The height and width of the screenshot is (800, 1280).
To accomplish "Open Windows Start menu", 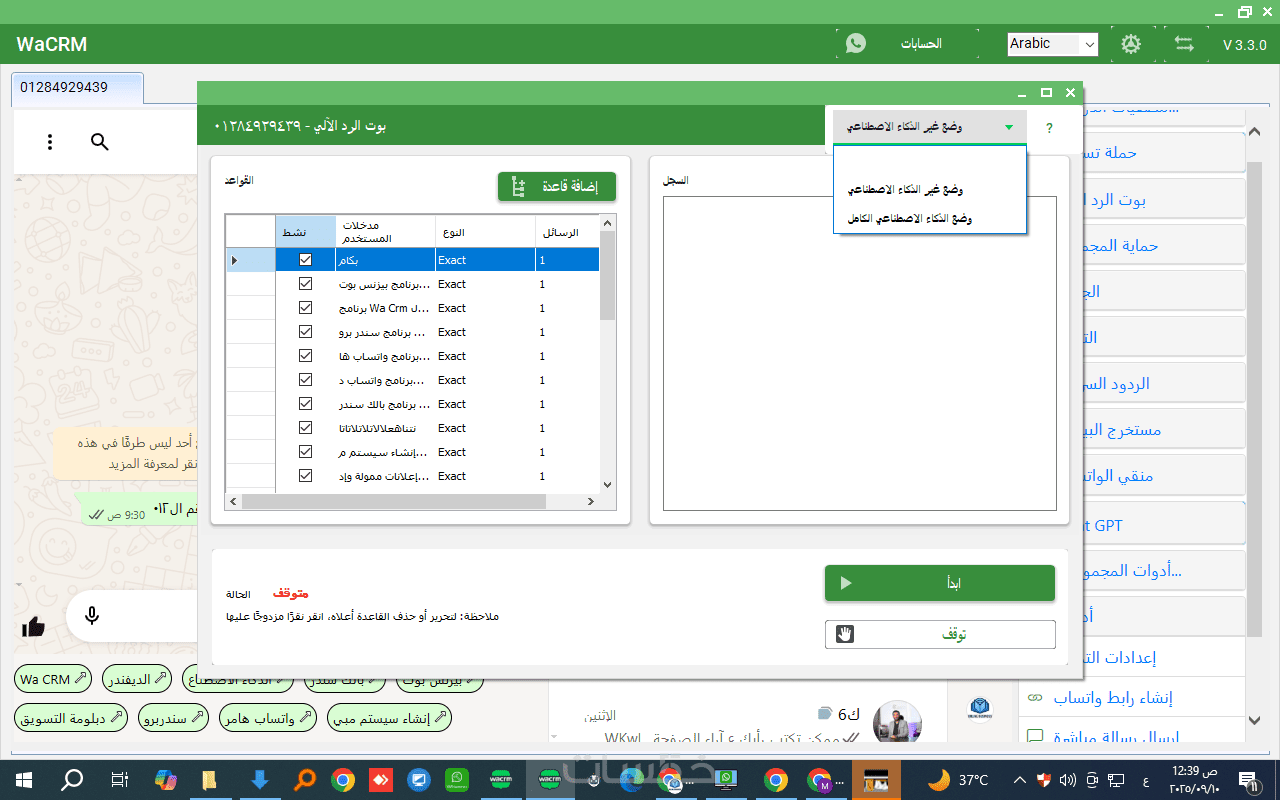I will click(x=24, y=779).
